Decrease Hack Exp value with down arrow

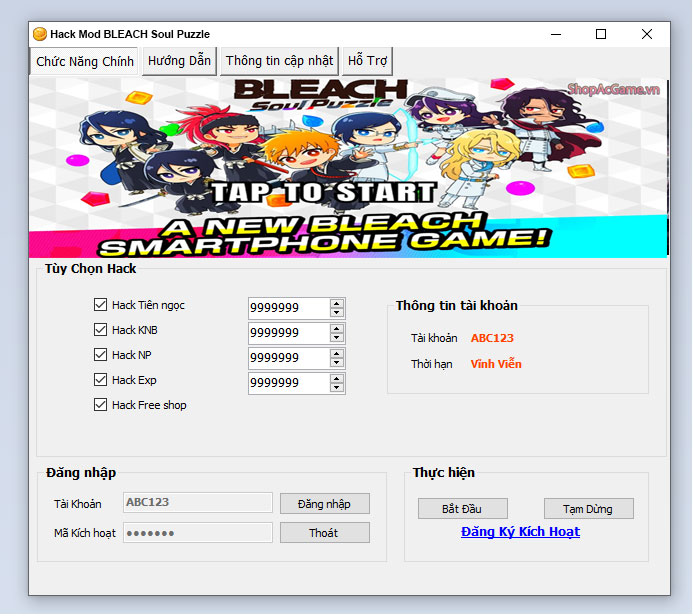coord(337,388)
